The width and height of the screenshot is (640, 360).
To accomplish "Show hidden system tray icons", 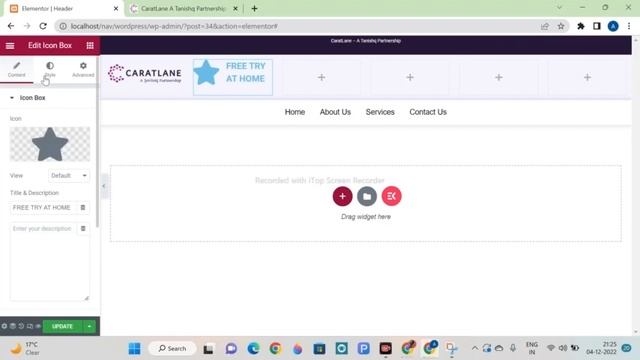I will tap(474, 348).
